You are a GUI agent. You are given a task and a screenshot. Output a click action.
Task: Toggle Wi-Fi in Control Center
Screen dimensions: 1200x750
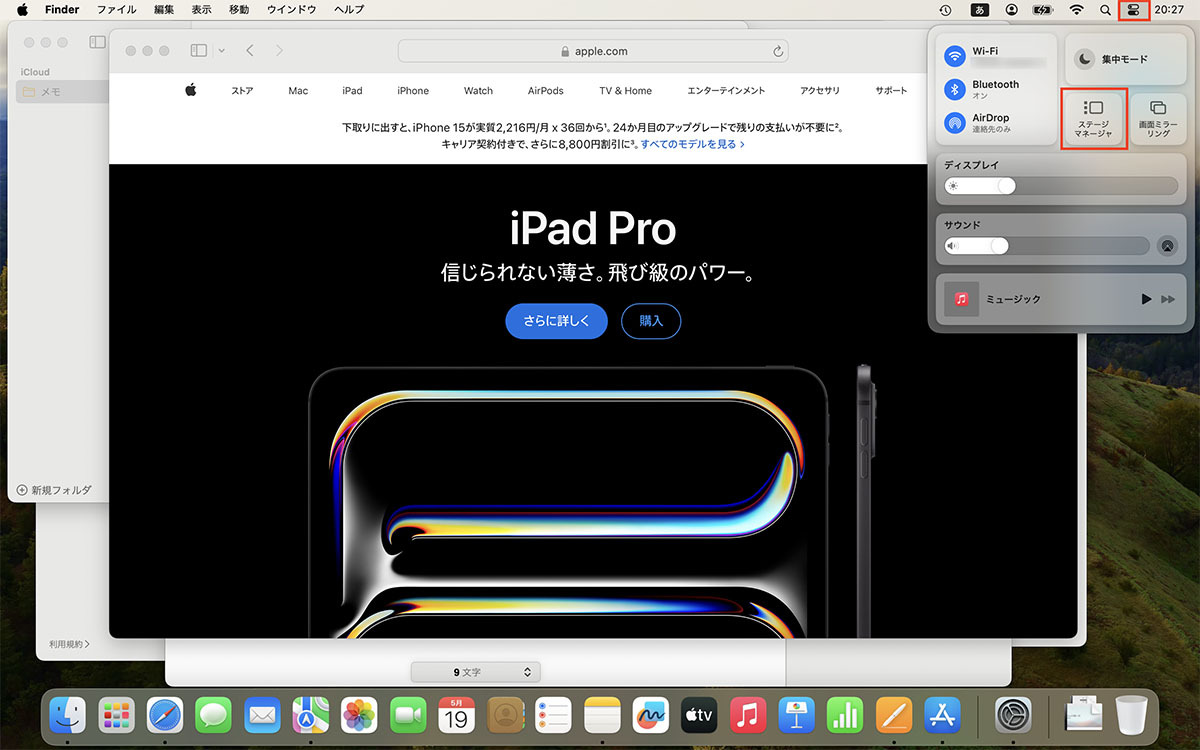click(955, 56)
